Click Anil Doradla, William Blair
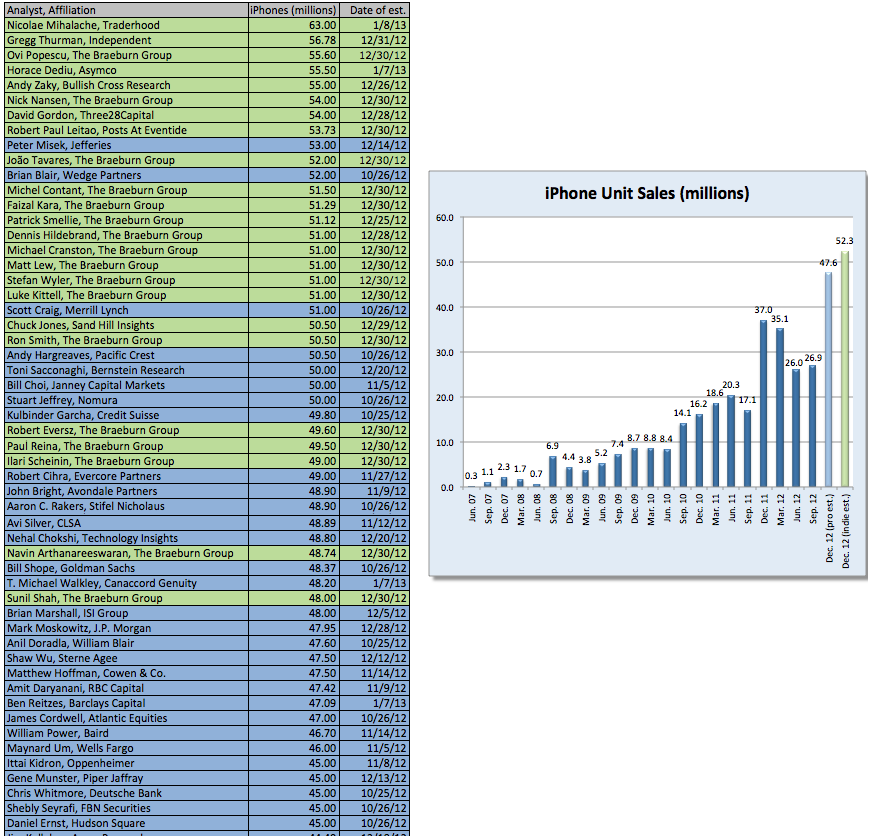872x836 pixels. 126,644
